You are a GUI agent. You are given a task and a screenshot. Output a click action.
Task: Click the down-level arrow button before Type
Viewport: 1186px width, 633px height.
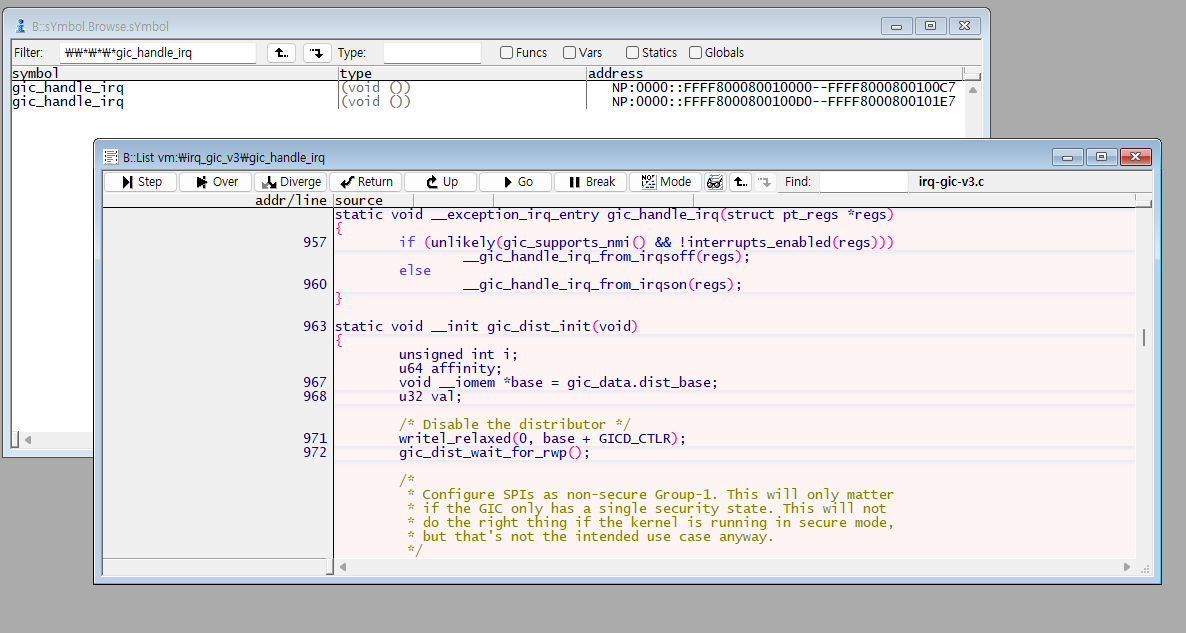tap(317, 53)
